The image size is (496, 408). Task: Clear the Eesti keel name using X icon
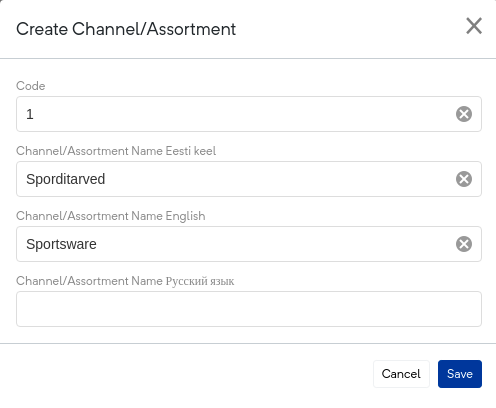[x=464, y=179]
